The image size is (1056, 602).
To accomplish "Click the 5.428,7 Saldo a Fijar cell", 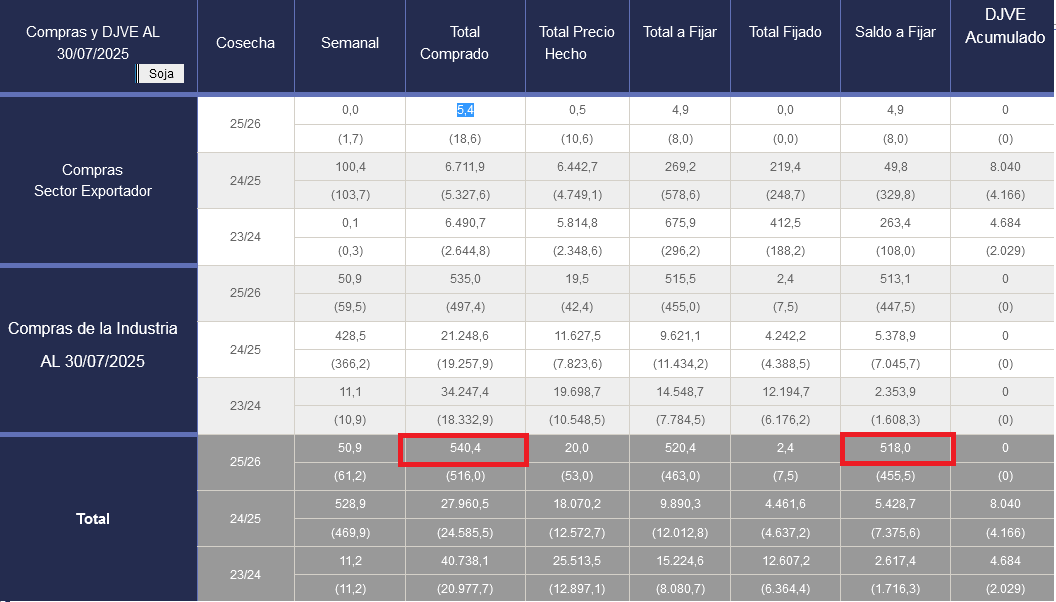I will pos(895,504).
